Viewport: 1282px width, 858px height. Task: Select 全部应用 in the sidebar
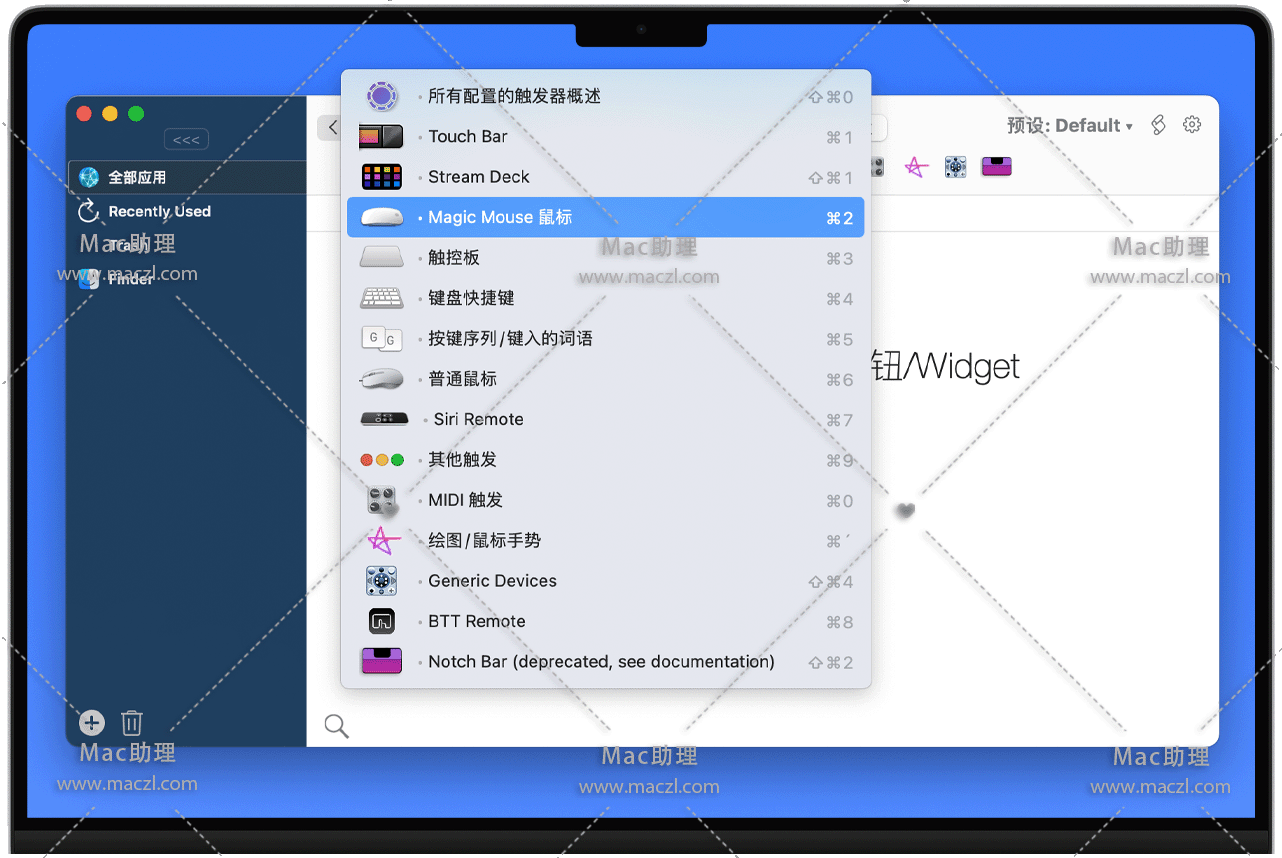tap(186, 177)
